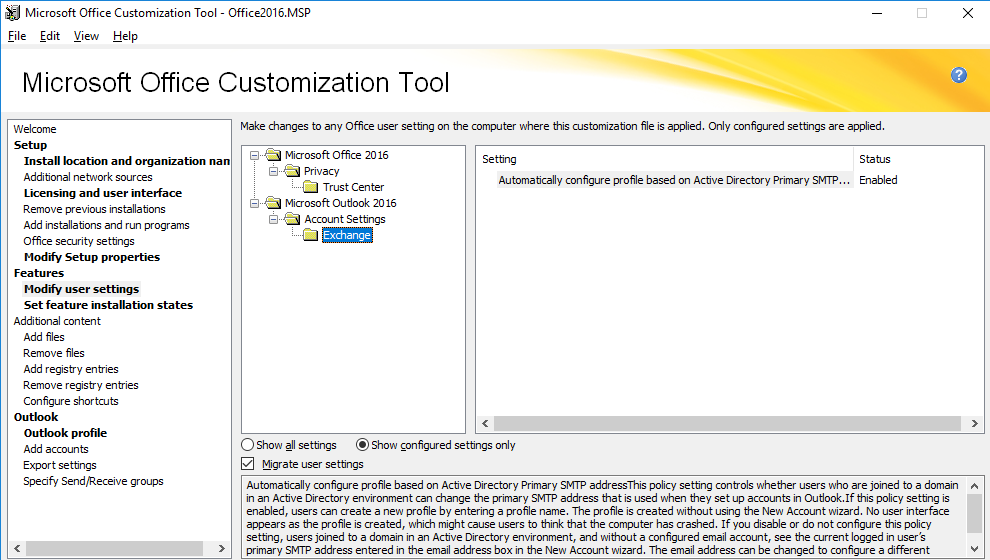Viewport: 990px width, 560px height.
Task: Click description box scroll down arrow
Action: pyautogui.click(x=974, y=549)
